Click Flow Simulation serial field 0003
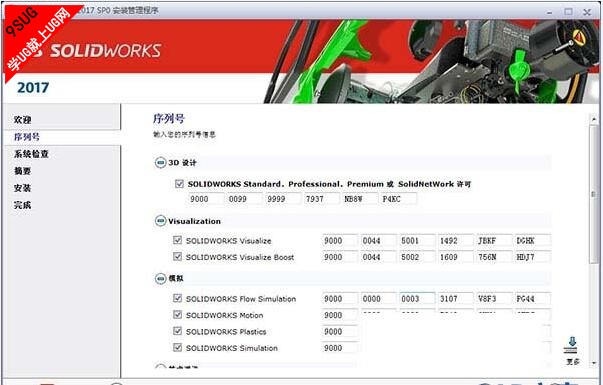 pos(417,298)
